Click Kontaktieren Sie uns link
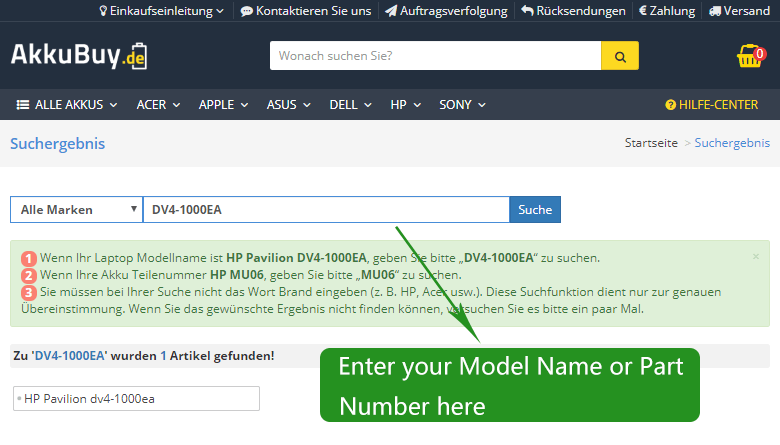This screenshot has width=780, height=445. pos(306,11)
